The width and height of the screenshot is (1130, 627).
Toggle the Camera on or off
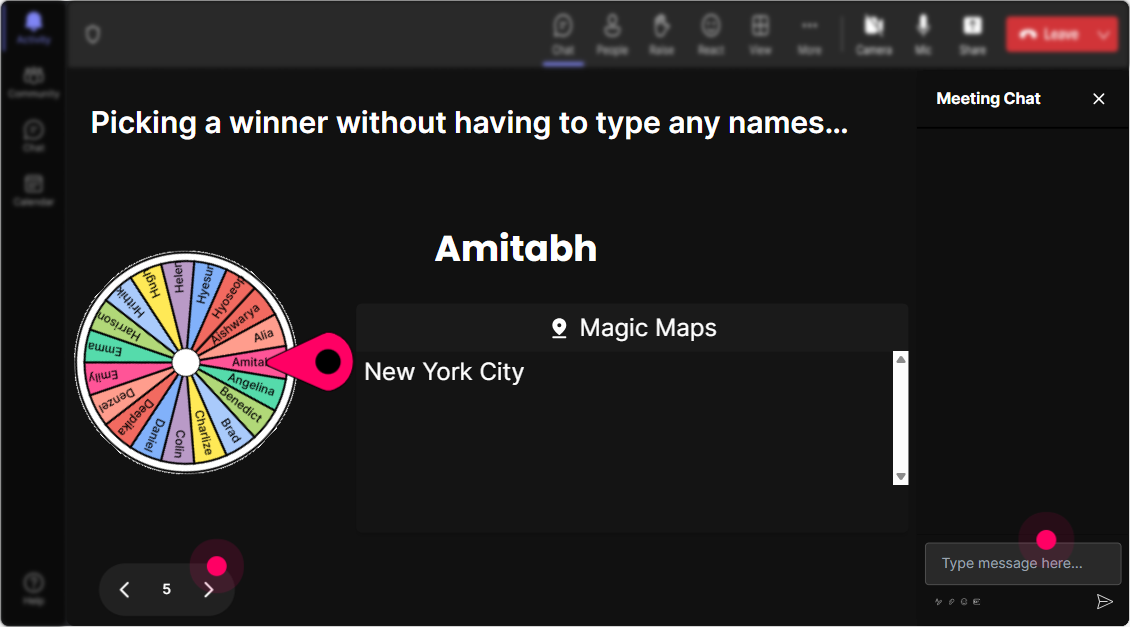click(874, 34)
